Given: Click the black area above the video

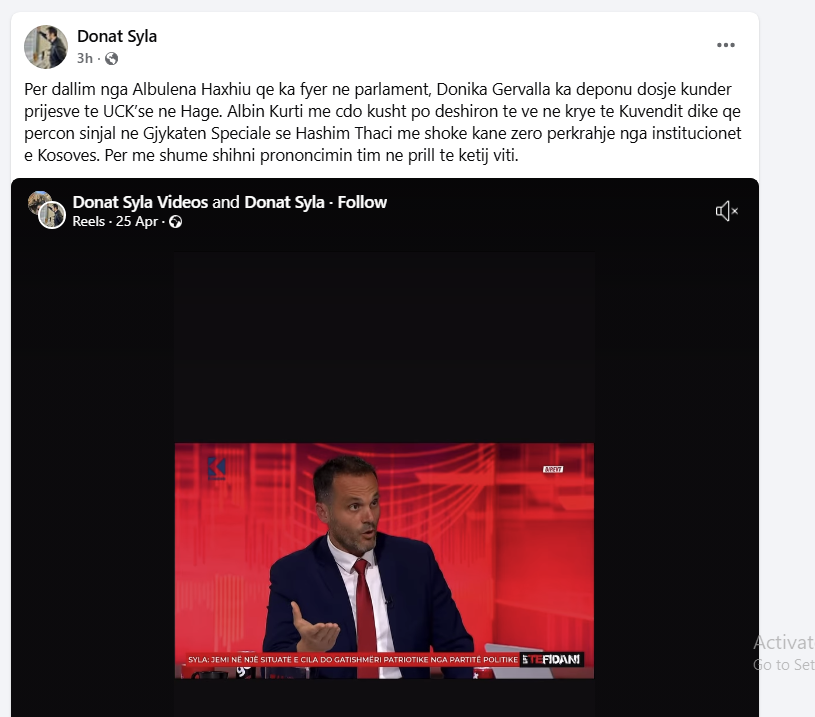Looking at the screenshot, I should (x=384, y=347).
